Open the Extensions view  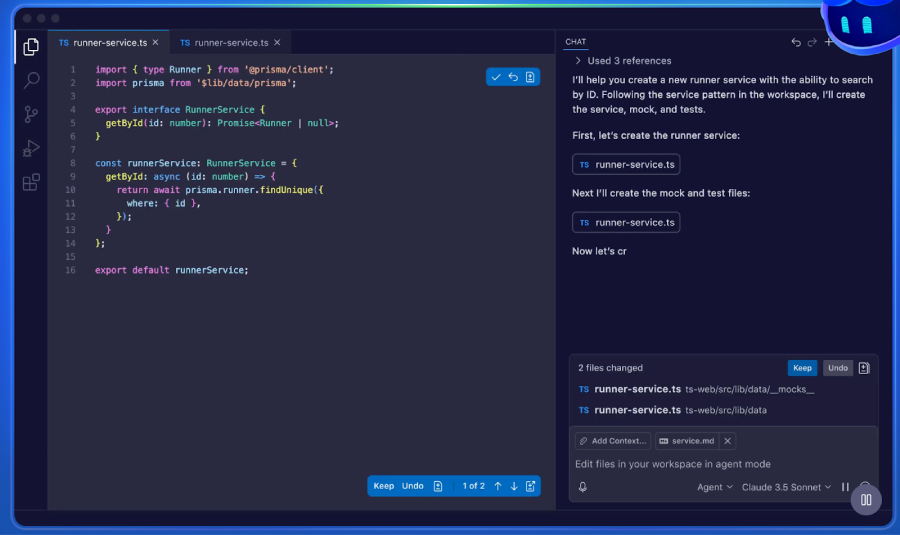(31, 183)
